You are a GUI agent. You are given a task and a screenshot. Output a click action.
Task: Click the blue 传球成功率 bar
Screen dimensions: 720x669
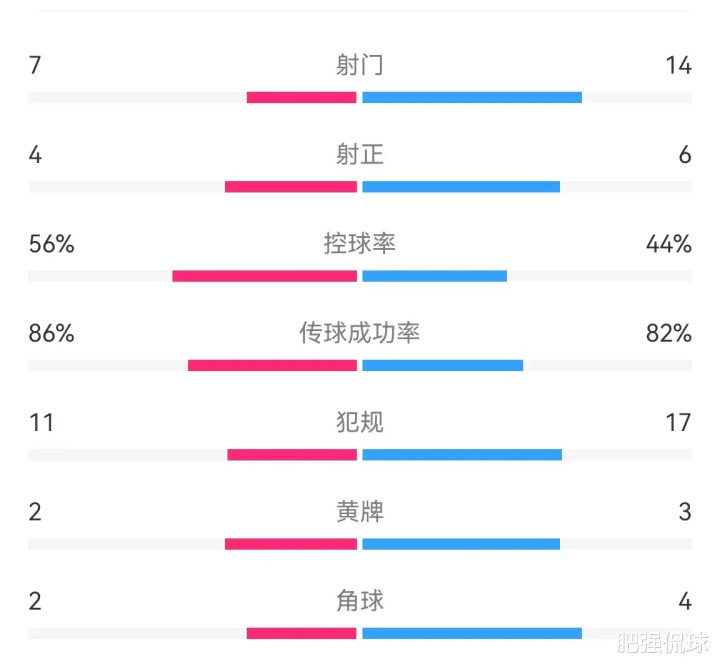[443, 365]
